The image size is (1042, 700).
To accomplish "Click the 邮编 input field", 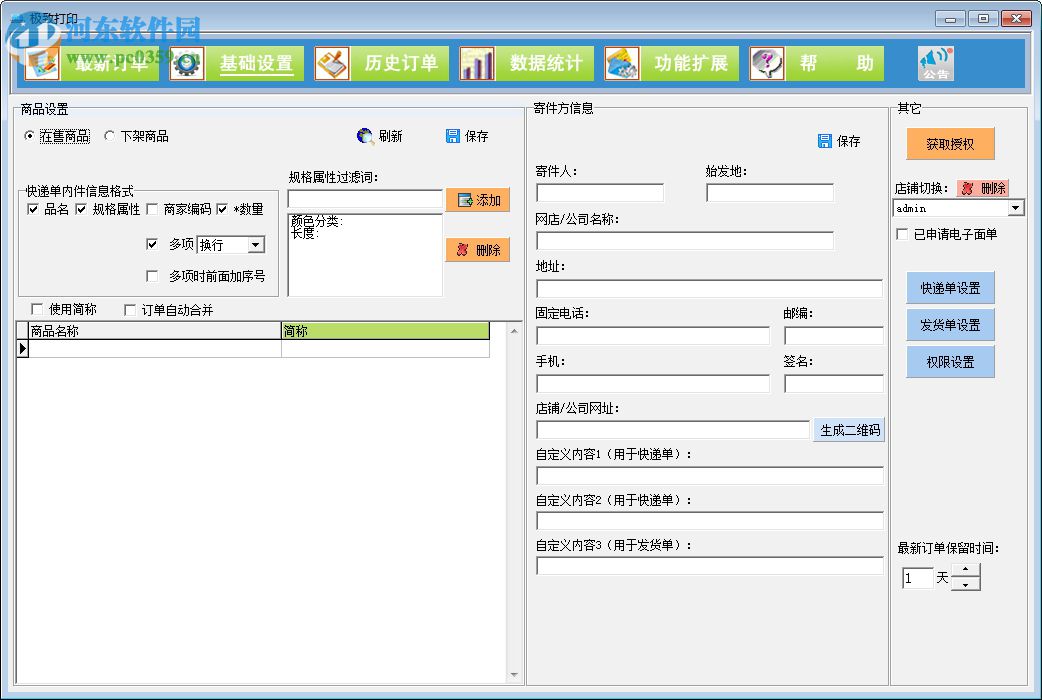I will (834, 336).
